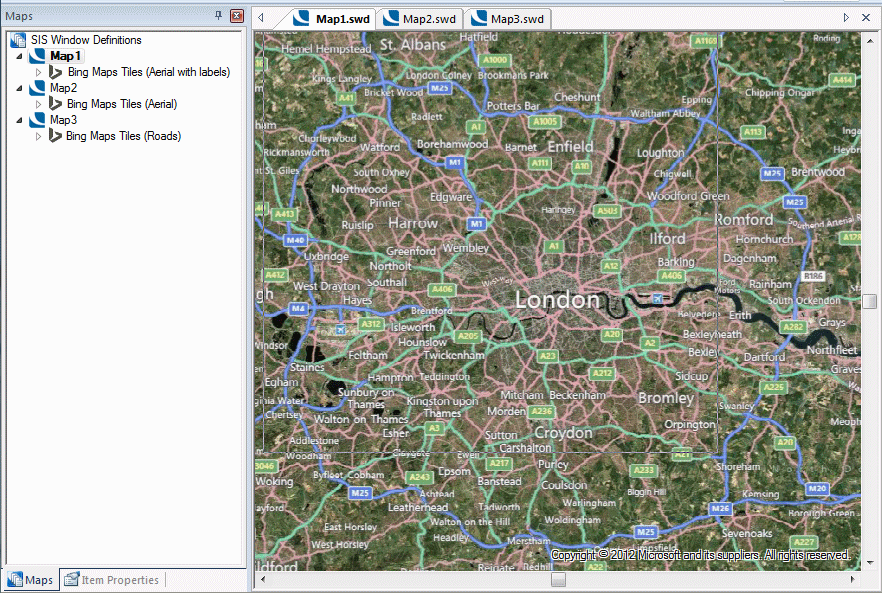Image resolution: width=882 pixels, height=593 pixels.
Task: Expand the Bing Maps Tiles (Roads) overlay
Action: 40,135
